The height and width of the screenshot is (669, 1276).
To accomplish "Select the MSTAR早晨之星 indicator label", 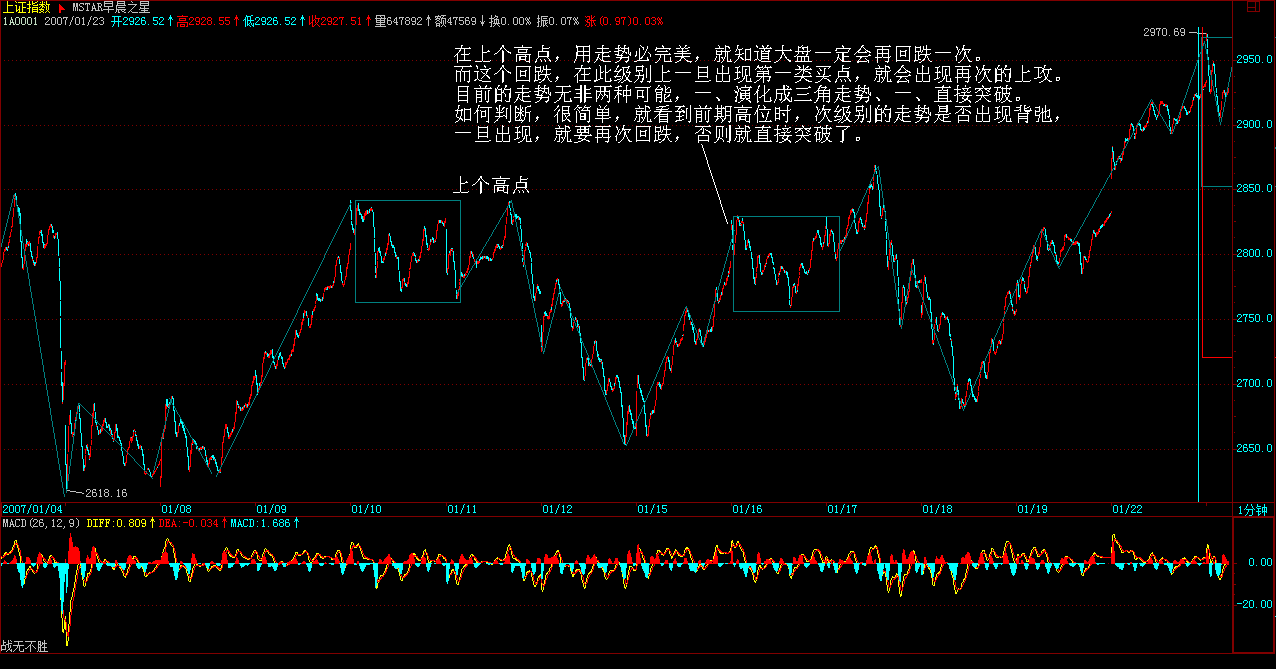I will [x=112, y=7].
